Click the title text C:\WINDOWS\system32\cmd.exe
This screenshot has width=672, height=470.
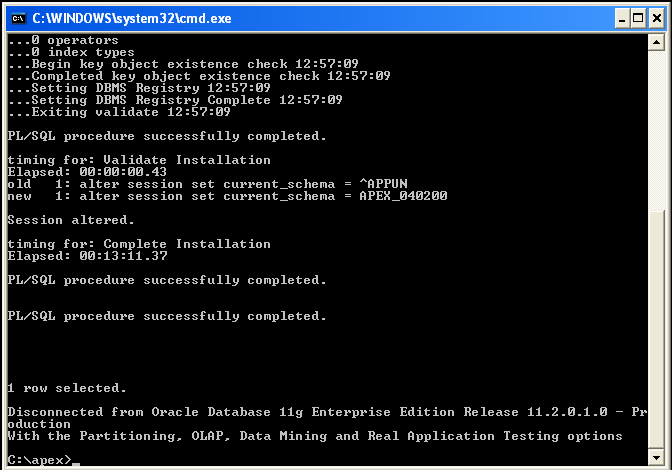click(x=132, y=18)
